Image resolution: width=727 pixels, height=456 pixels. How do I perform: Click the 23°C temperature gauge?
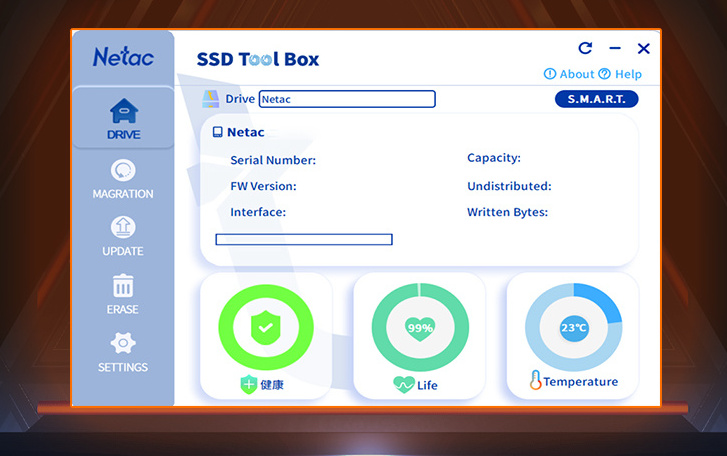574,328
